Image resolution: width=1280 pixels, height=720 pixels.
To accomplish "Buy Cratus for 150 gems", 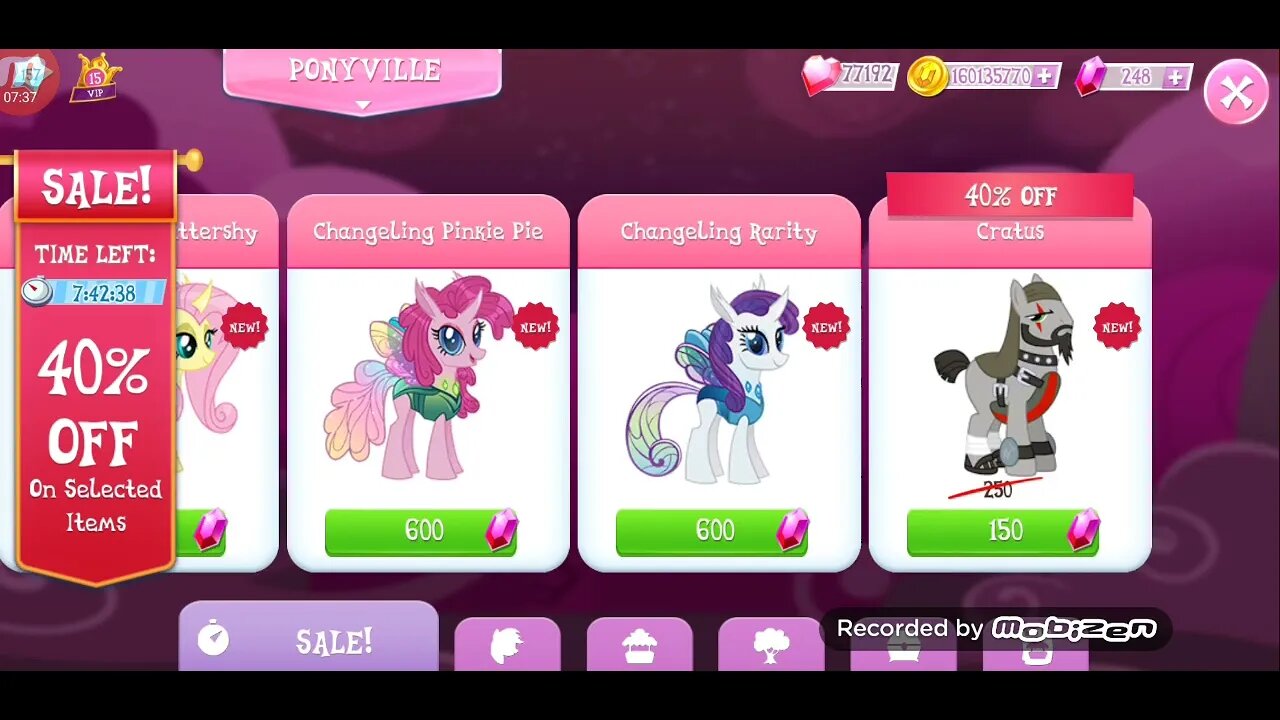I will [1003, 531].
